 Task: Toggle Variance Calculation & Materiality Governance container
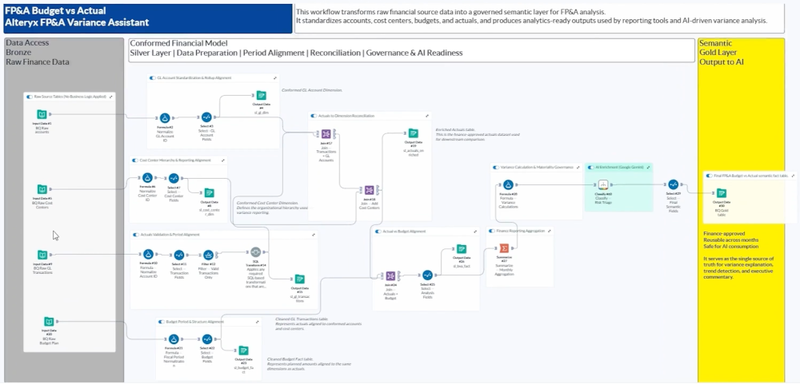pos(495,167)
